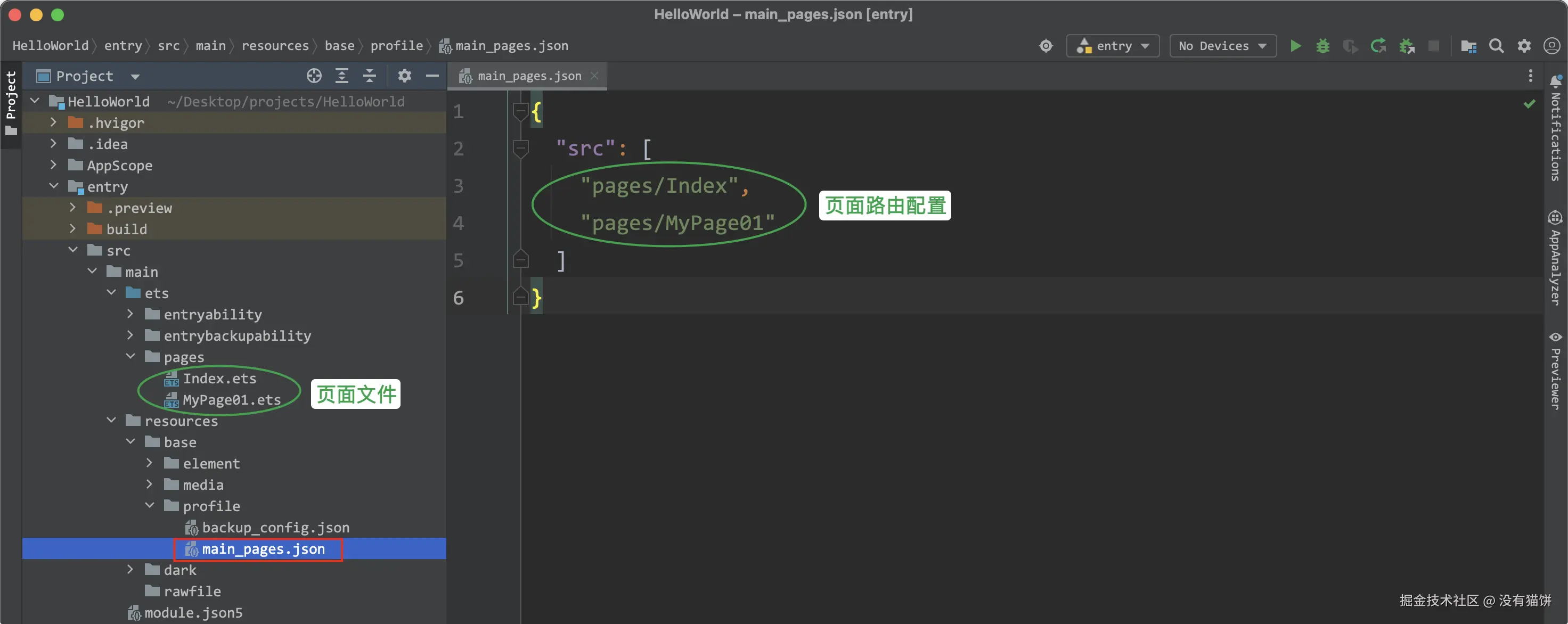Select the main_pages.json editor tab

pos(528,76)
